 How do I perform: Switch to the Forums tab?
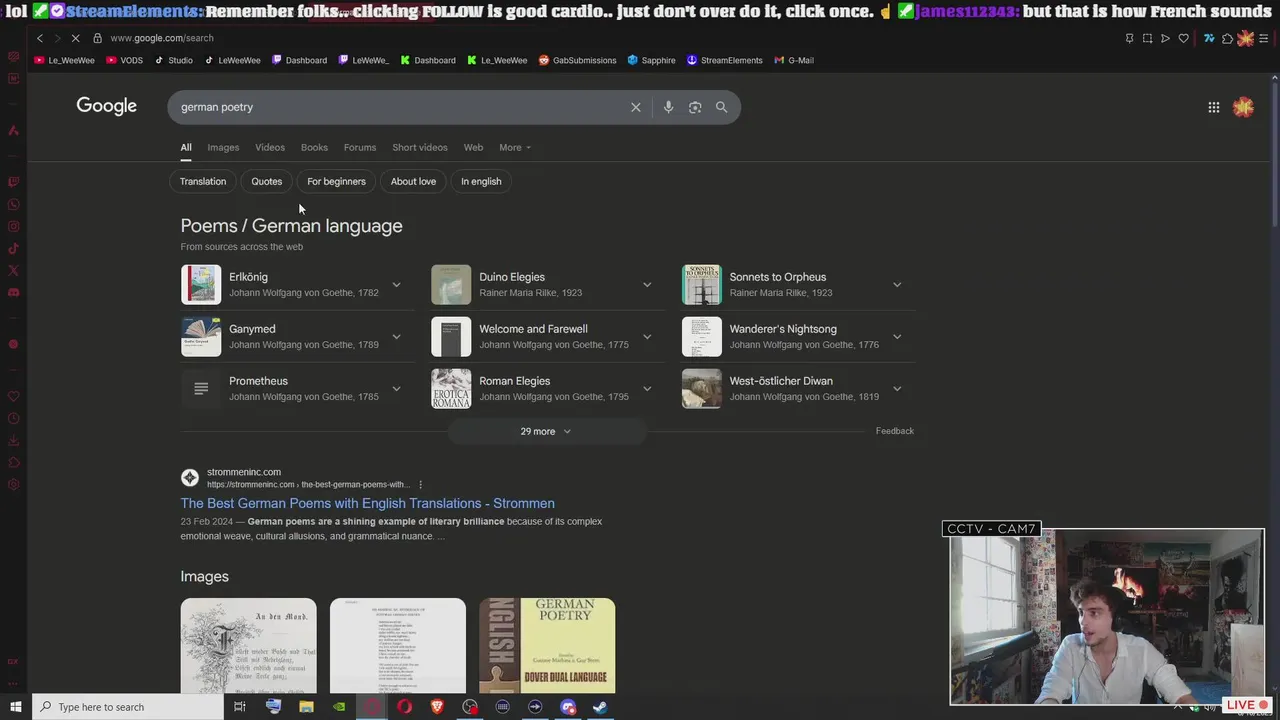coord(360,148)
